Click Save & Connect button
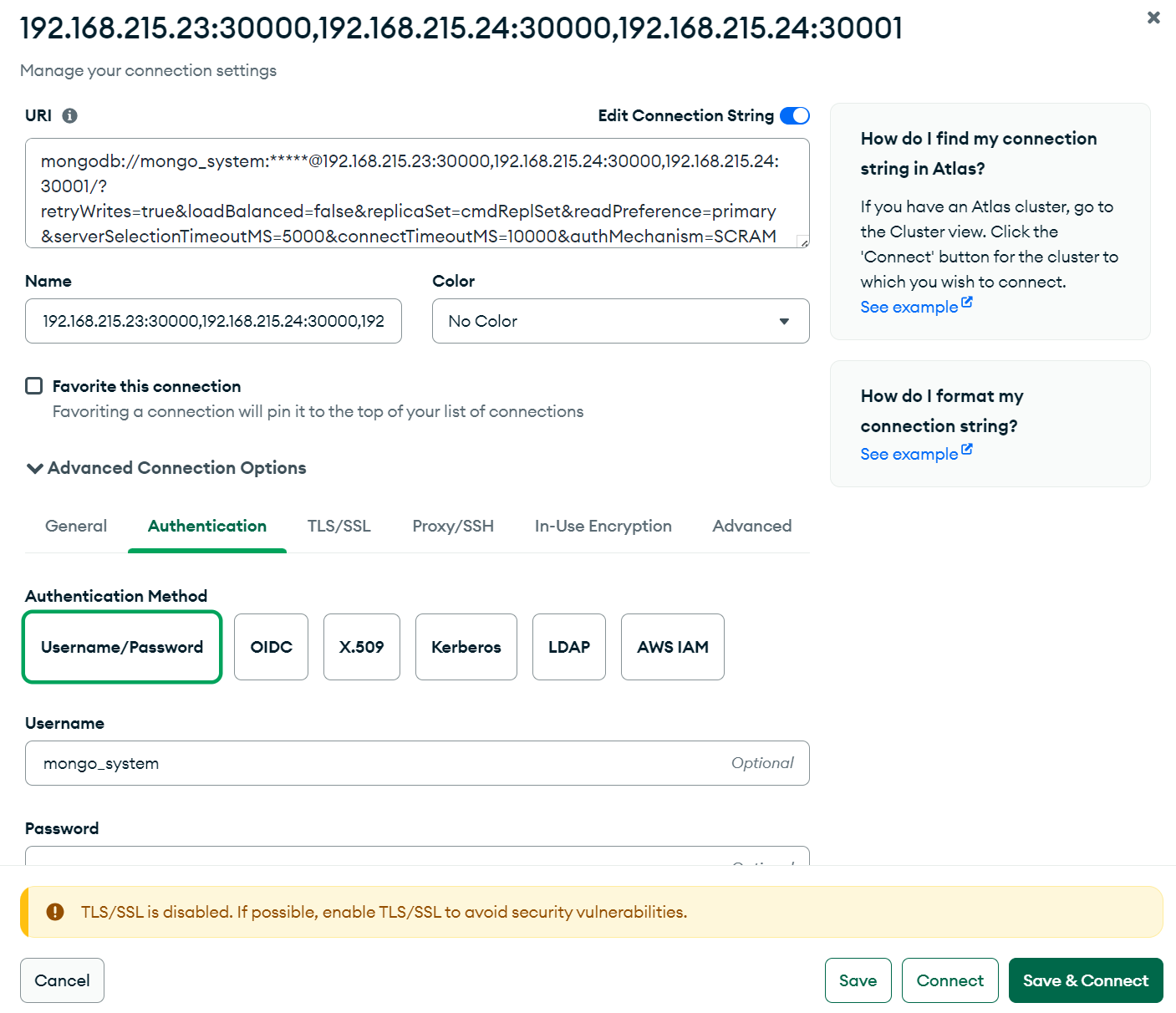Image resolution: width=1176 pixels, height=1013 pixels. point(1086,980)
